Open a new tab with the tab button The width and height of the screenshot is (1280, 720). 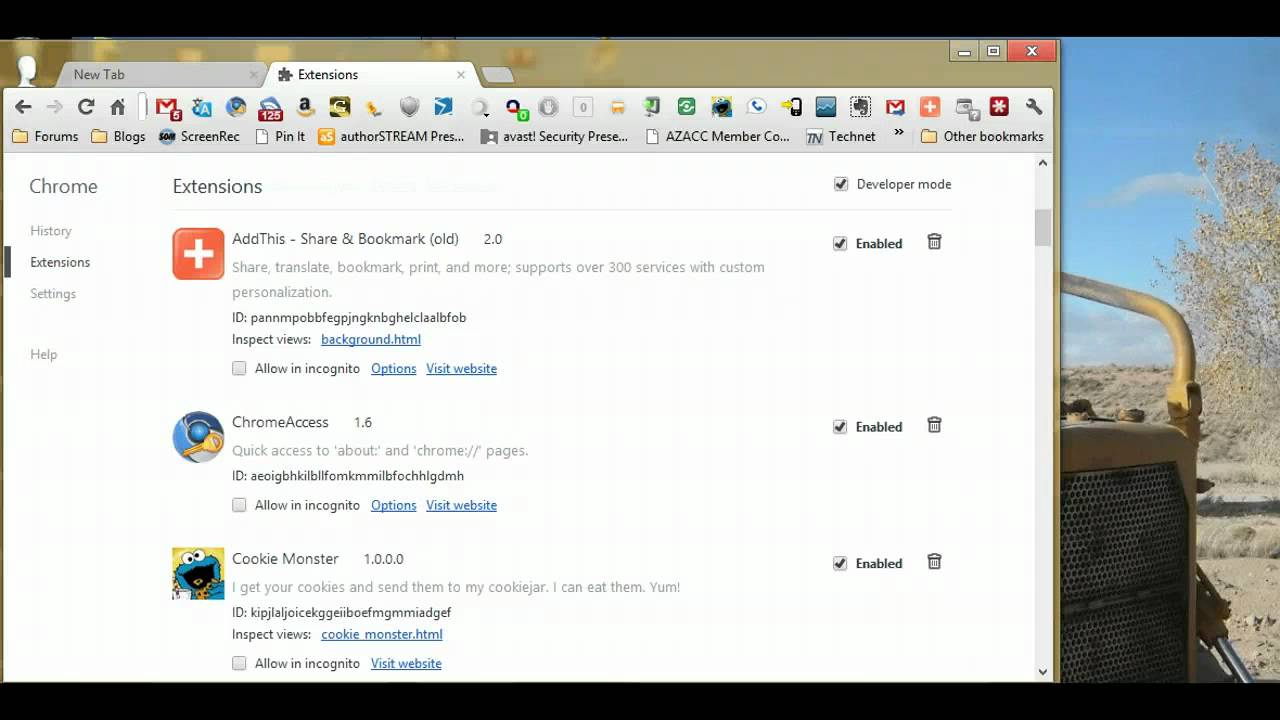497,75
